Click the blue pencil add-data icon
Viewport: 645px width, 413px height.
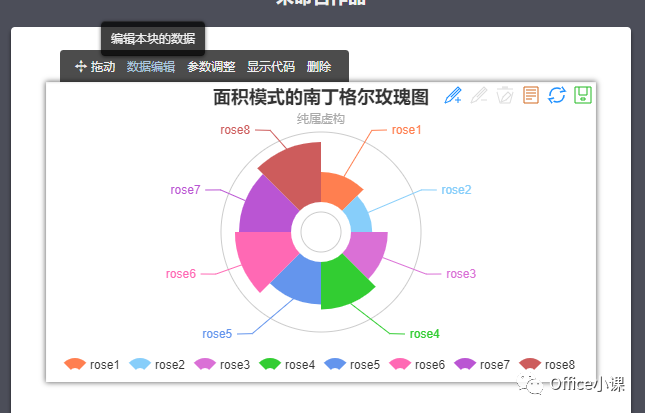click(453, 95)
